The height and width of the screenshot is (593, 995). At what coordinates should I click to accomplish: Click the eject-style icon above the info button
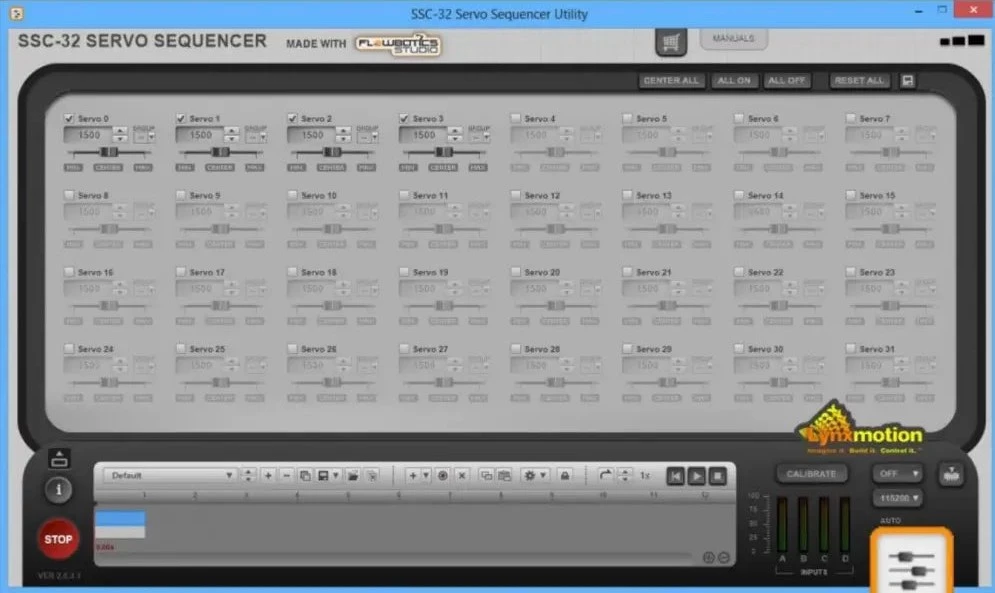59,458
